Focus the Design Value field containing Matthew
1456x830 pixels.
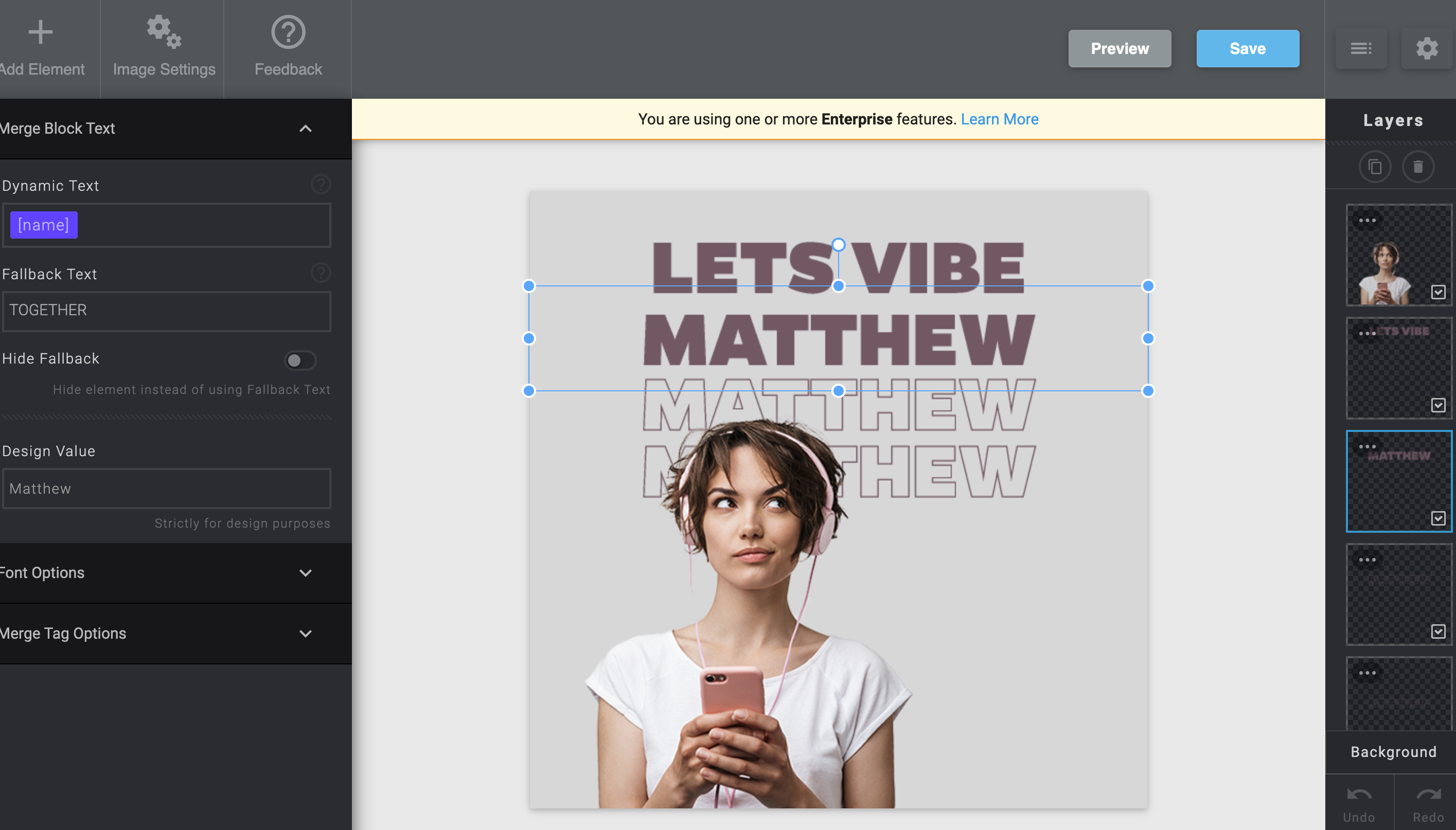point(167,489)
